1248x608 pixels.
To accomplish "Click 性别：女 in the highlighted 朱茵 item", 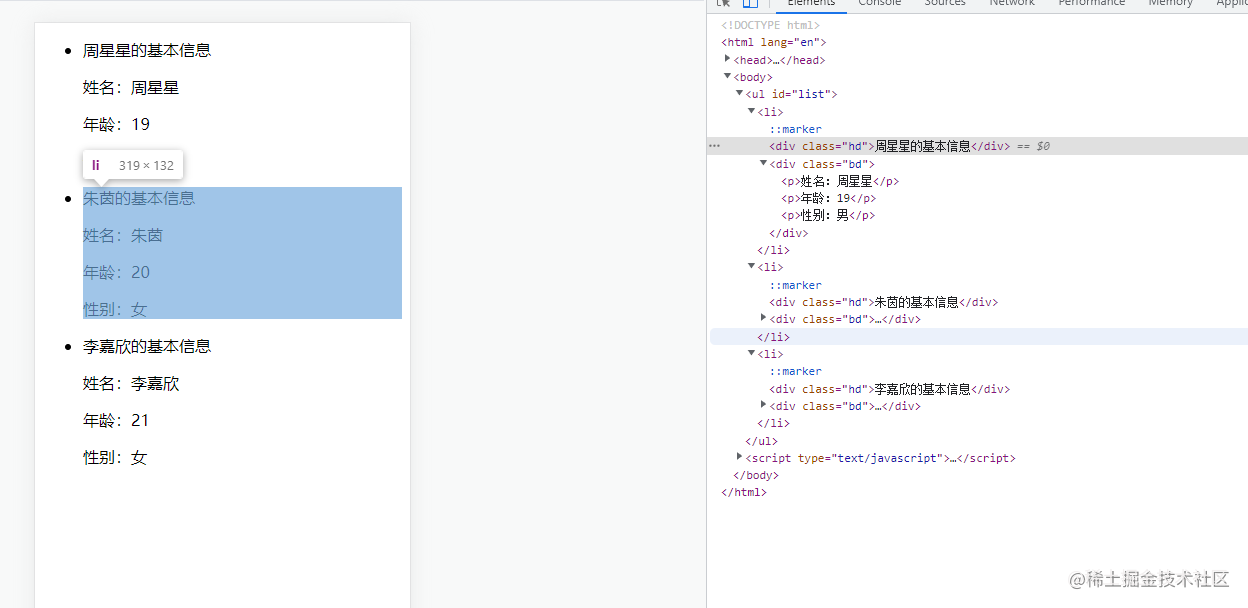I will tap(115, 309).
